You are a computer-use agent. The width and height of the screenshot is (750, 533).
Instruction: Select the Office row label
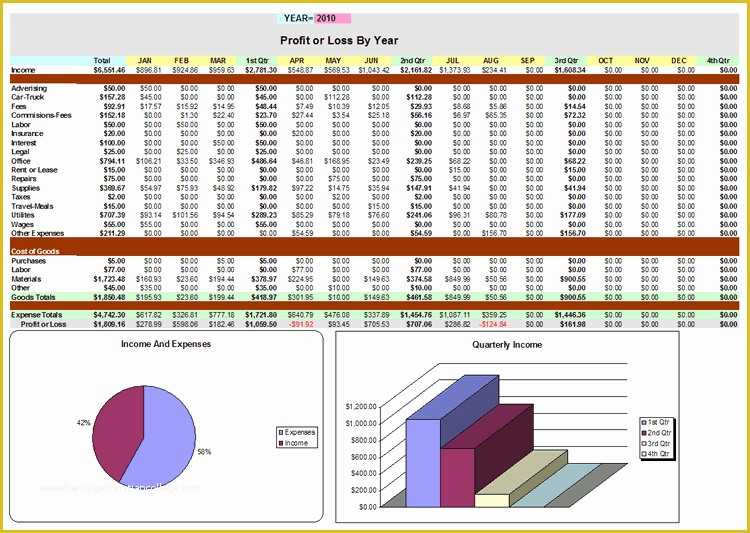pyautogui.click(x=21, y=161)
